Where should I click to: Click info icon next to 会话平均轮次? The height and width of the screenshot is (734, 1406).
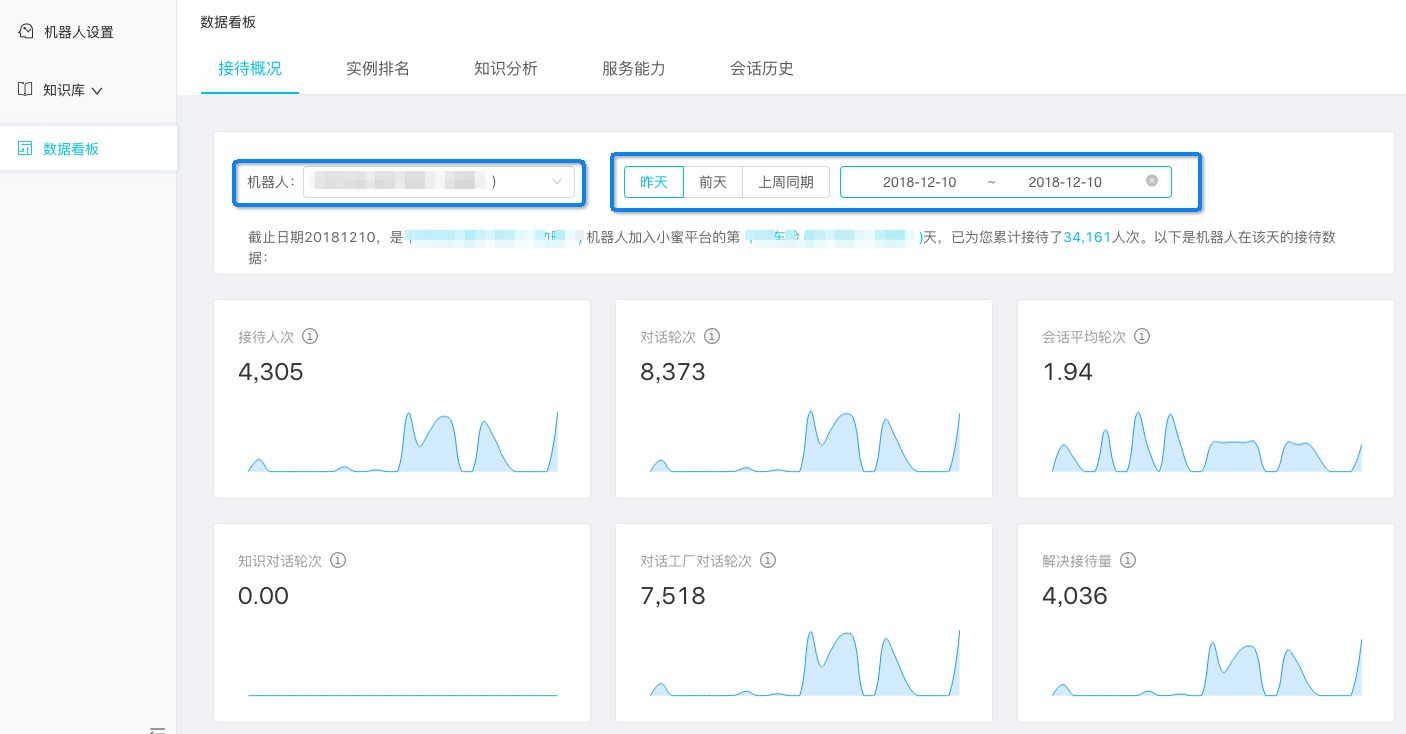(x=1142, y=337)
